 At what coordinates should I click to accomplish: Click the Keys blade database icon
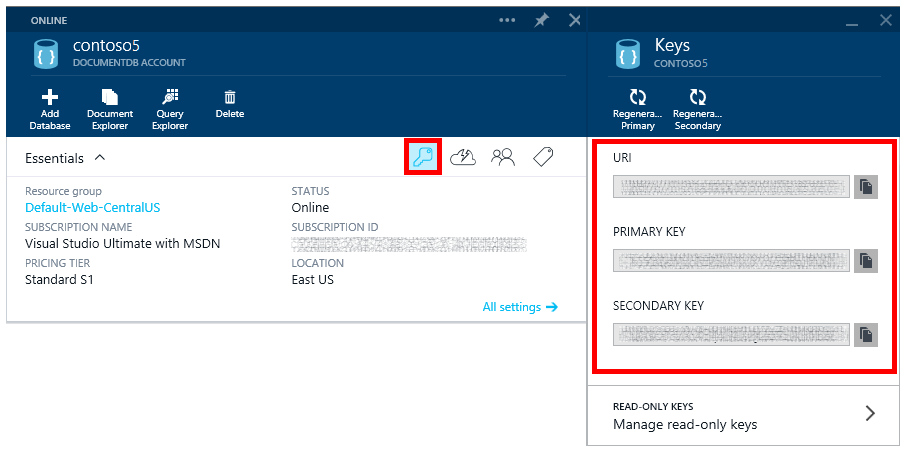click(629, 53)
